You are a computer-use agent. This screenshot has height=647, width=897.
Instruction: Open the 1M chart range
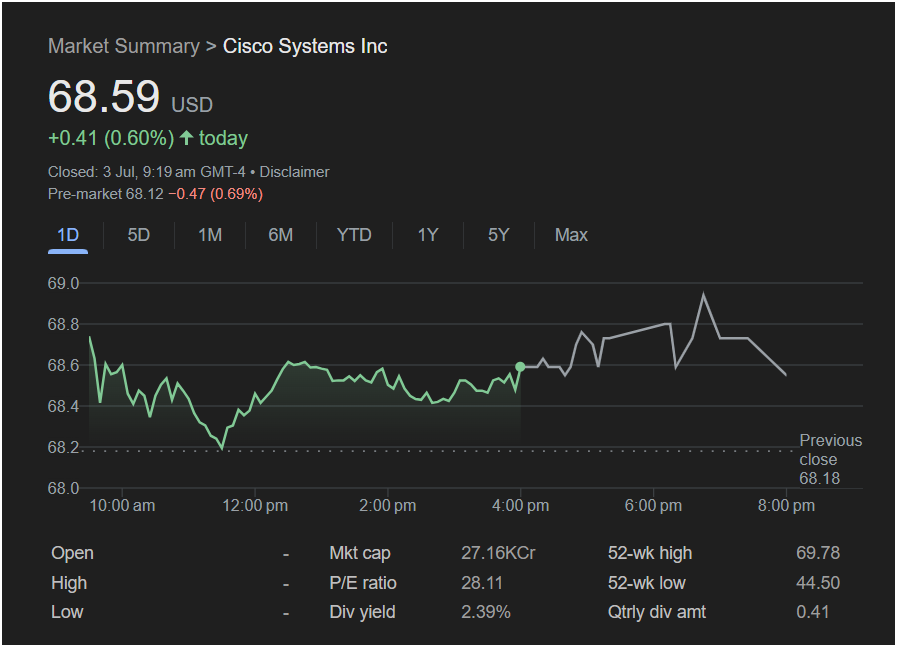click(x=210, y=235)
